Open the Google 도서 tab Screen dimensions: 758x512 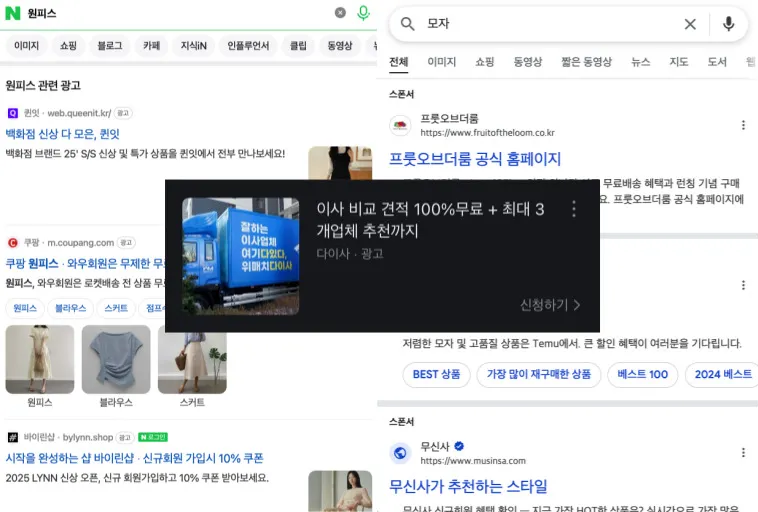(x=717, y=62)
